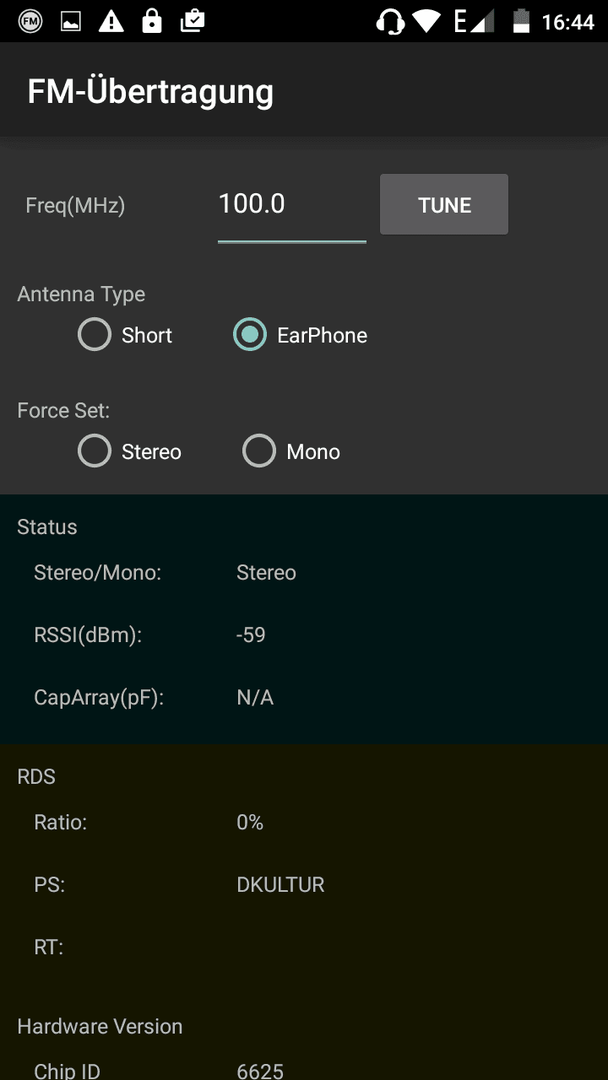This screenshot has height=1080, width=608.
Task: Tap the FM-Übertragung title
Action: [x=151, y=92]
